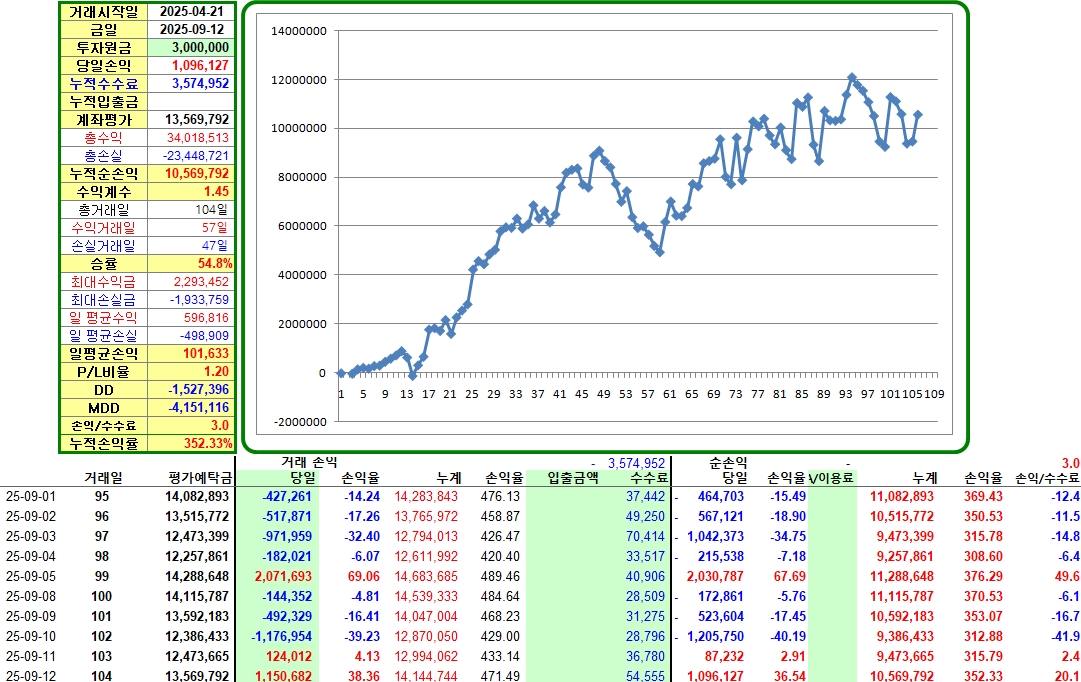This screenshot has height=682, width=1081.
Task: Select the date cell 25-09-05
Action: point(31,576)
